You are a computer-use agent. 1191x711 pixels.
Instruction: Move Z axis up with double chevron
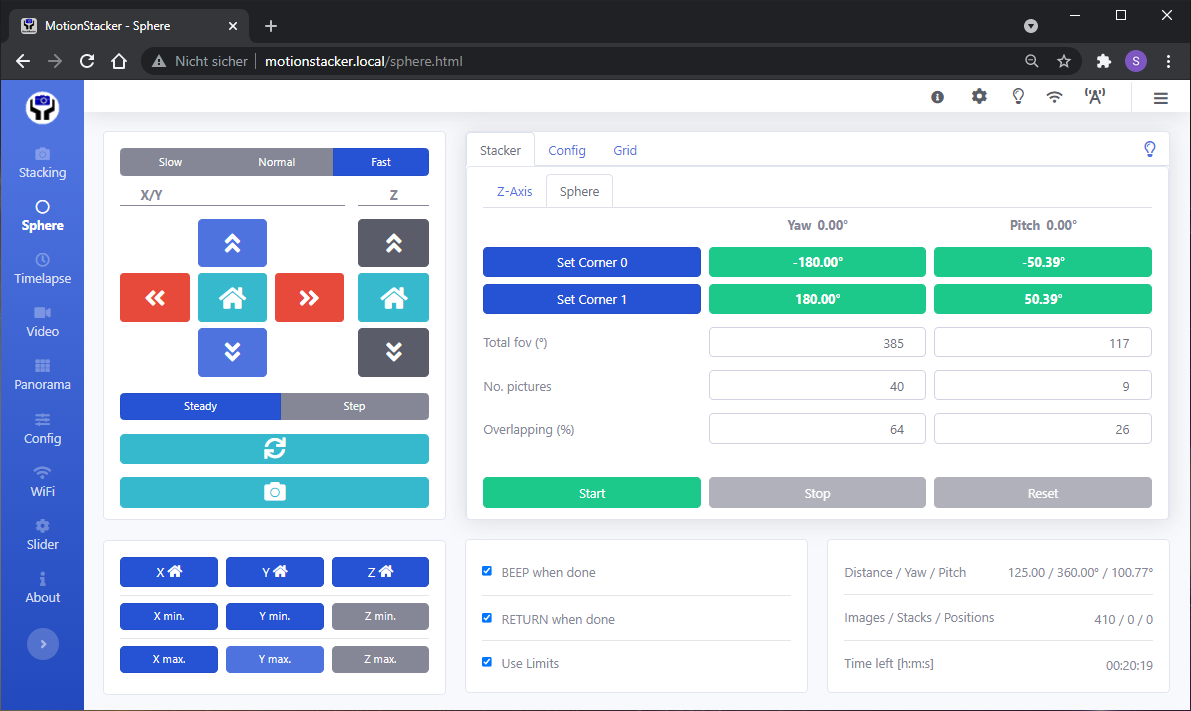(393, 243)
